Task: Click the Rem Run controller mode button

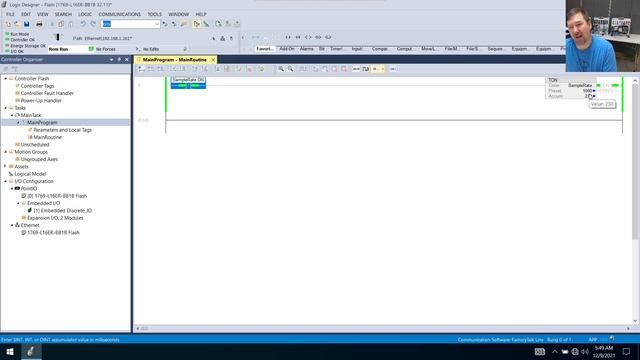Action: coord(67,49)
